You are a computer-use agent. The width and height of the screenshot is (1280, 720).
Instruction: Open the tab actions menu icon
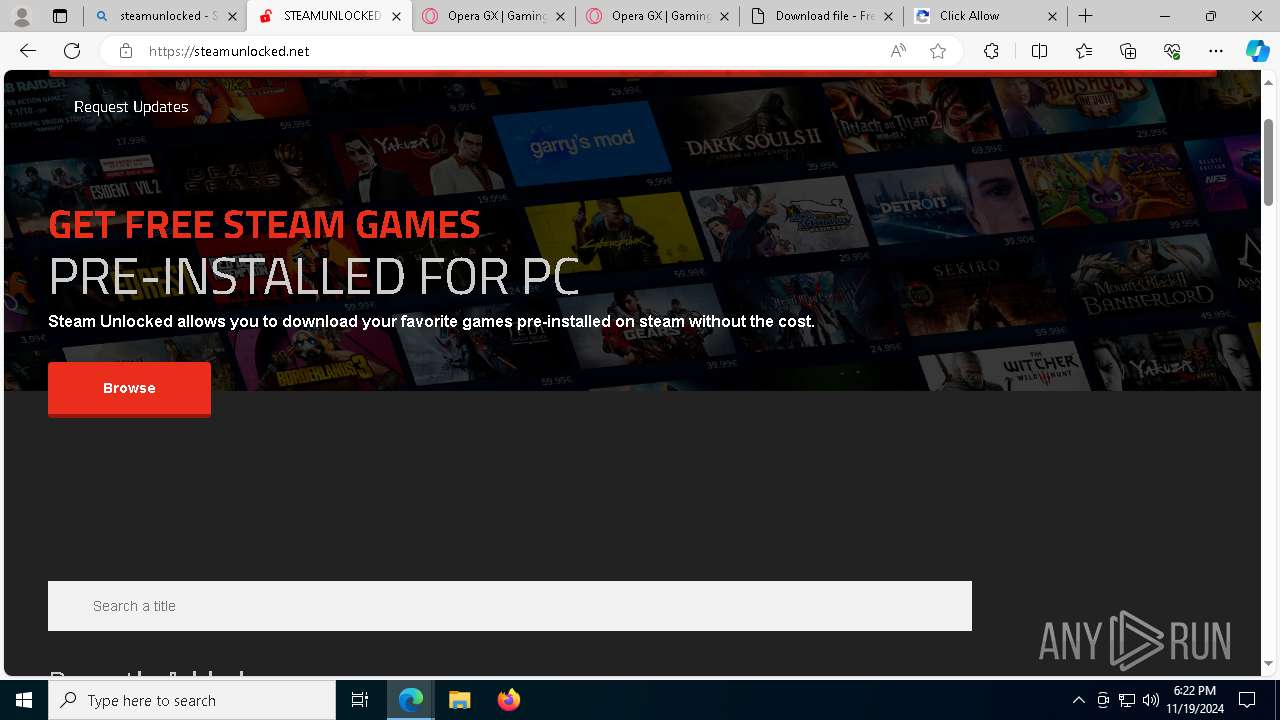pos(60,16)
